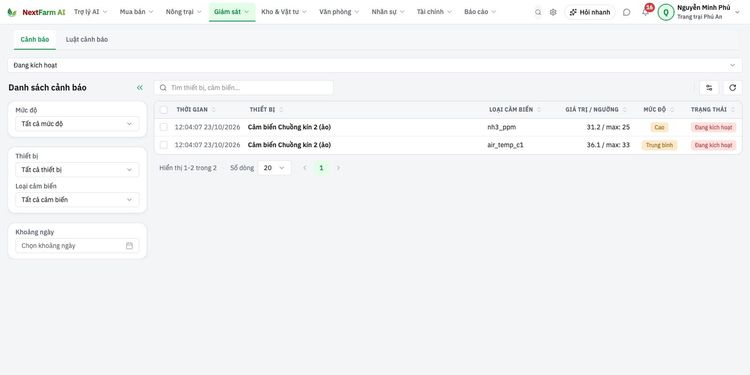Click the nh3_ppm sensor type cell

(502, 127)
